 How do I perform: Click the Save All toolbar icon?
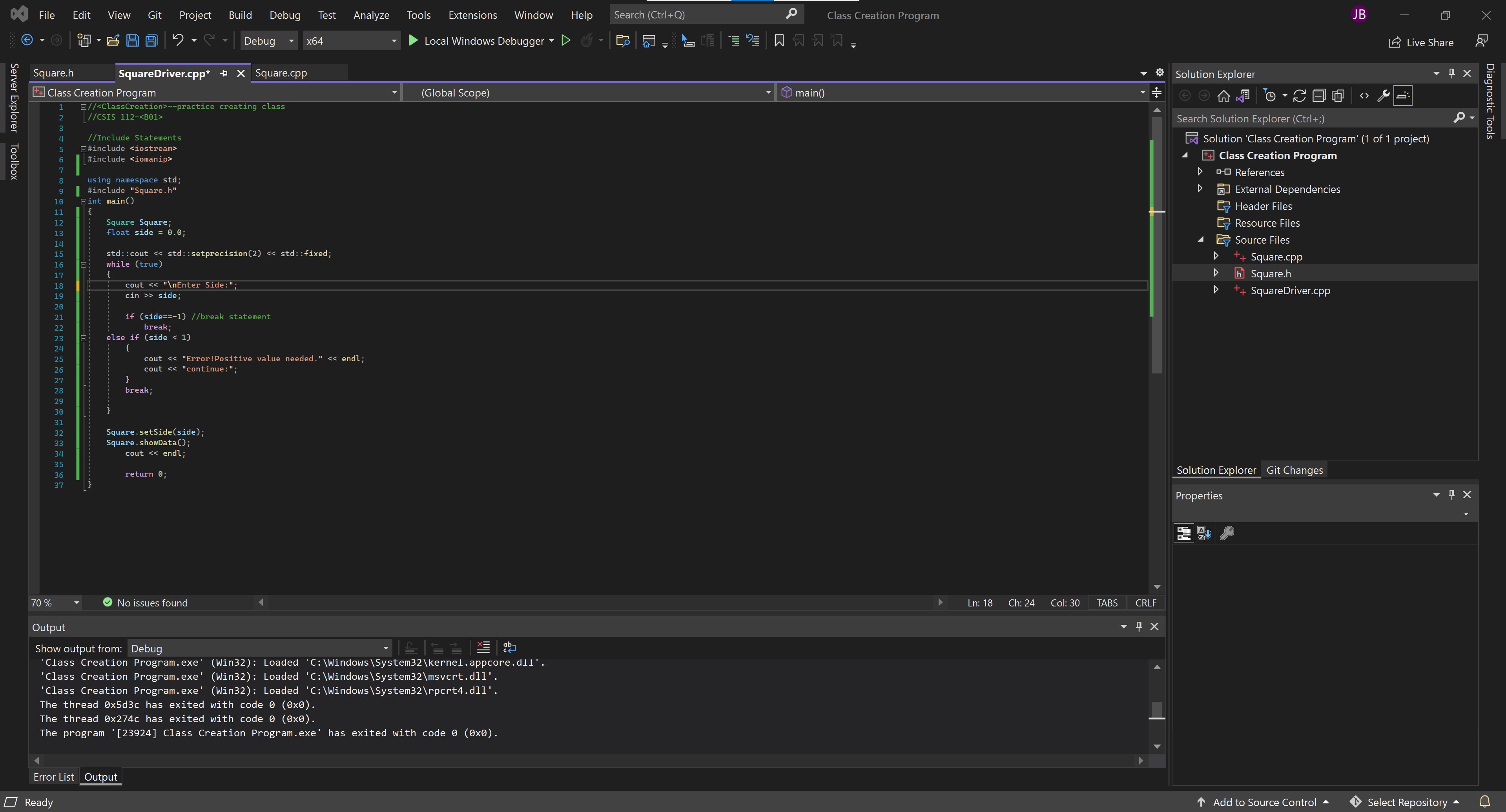[151, 41]
